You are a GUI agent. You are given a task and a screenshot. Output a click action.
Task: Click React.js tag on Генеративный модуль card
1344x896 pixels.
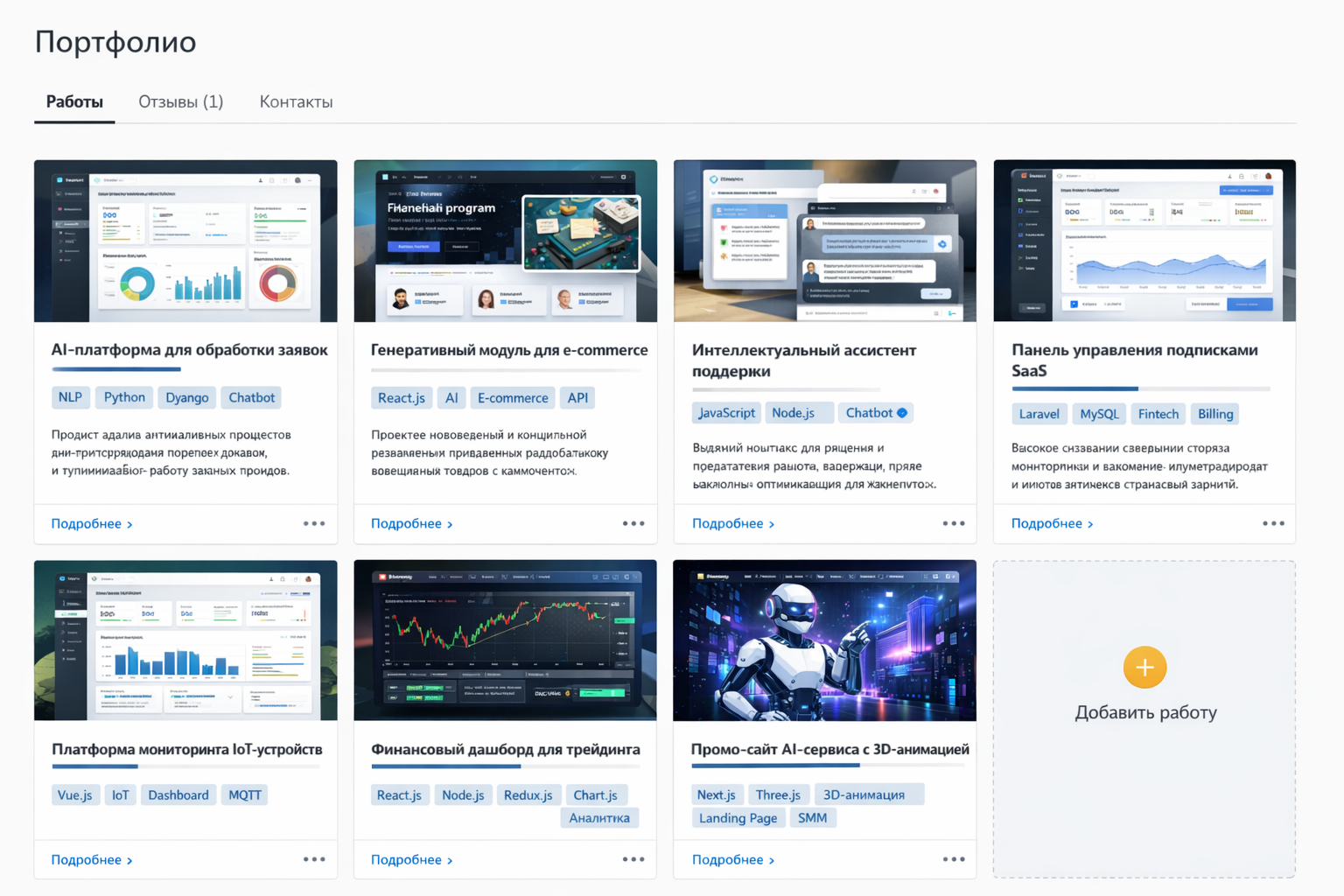402,398
